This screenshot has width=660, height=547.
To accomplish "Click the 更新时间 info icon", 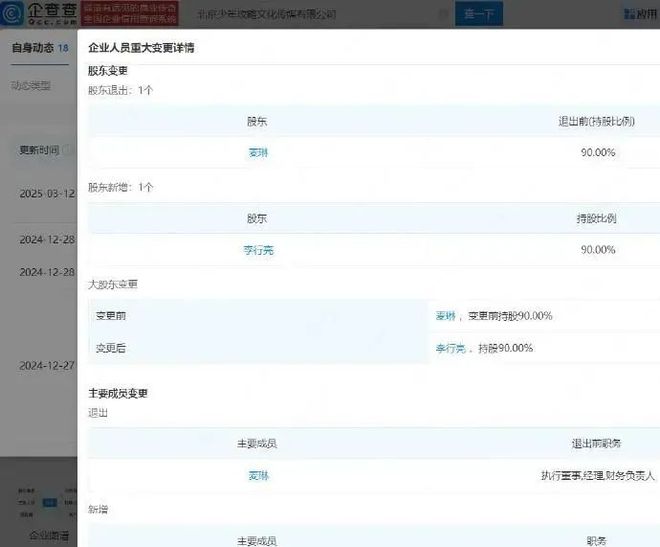I will (67, 150).
